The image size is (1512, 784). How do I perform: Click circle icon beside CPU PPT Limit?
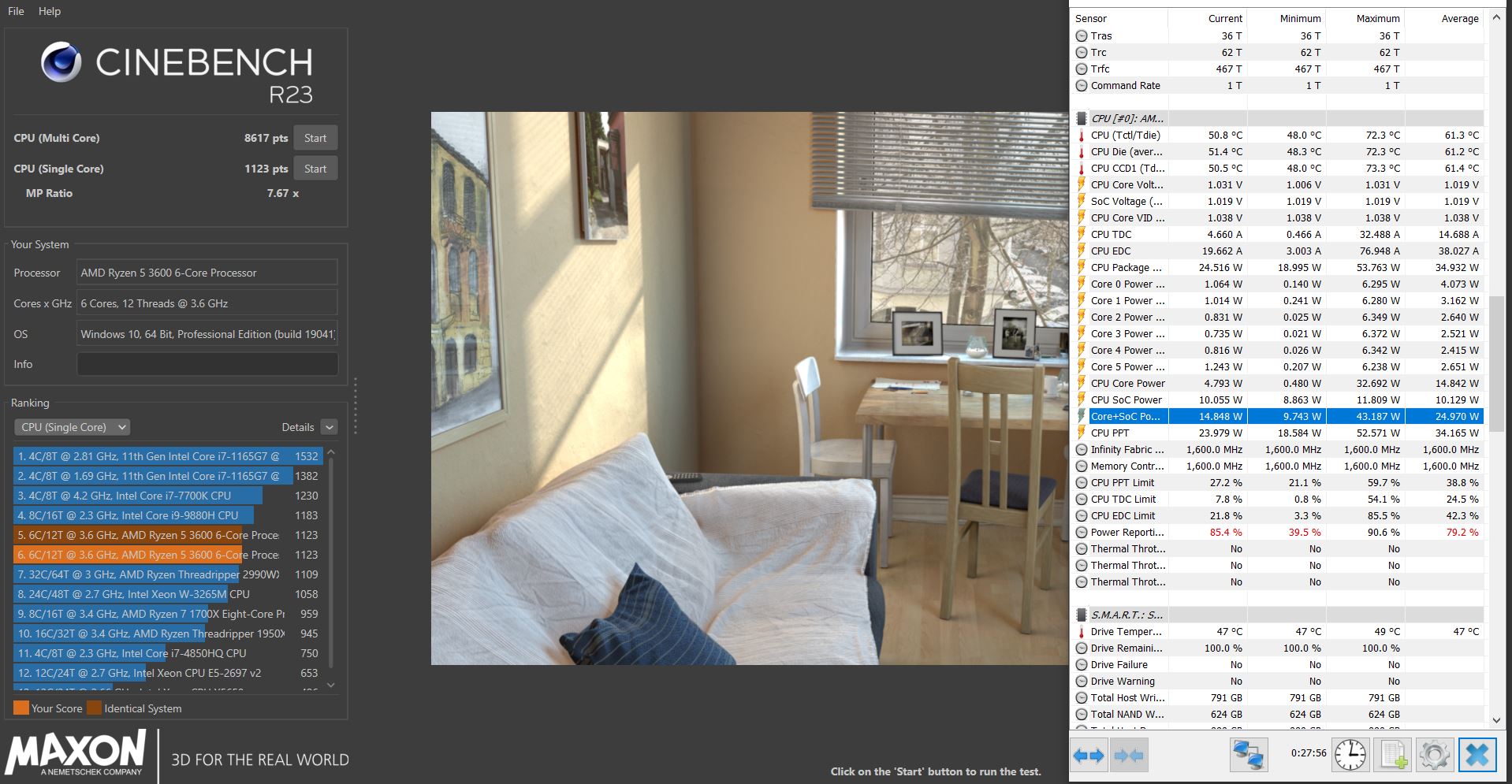click(1082, 482)
